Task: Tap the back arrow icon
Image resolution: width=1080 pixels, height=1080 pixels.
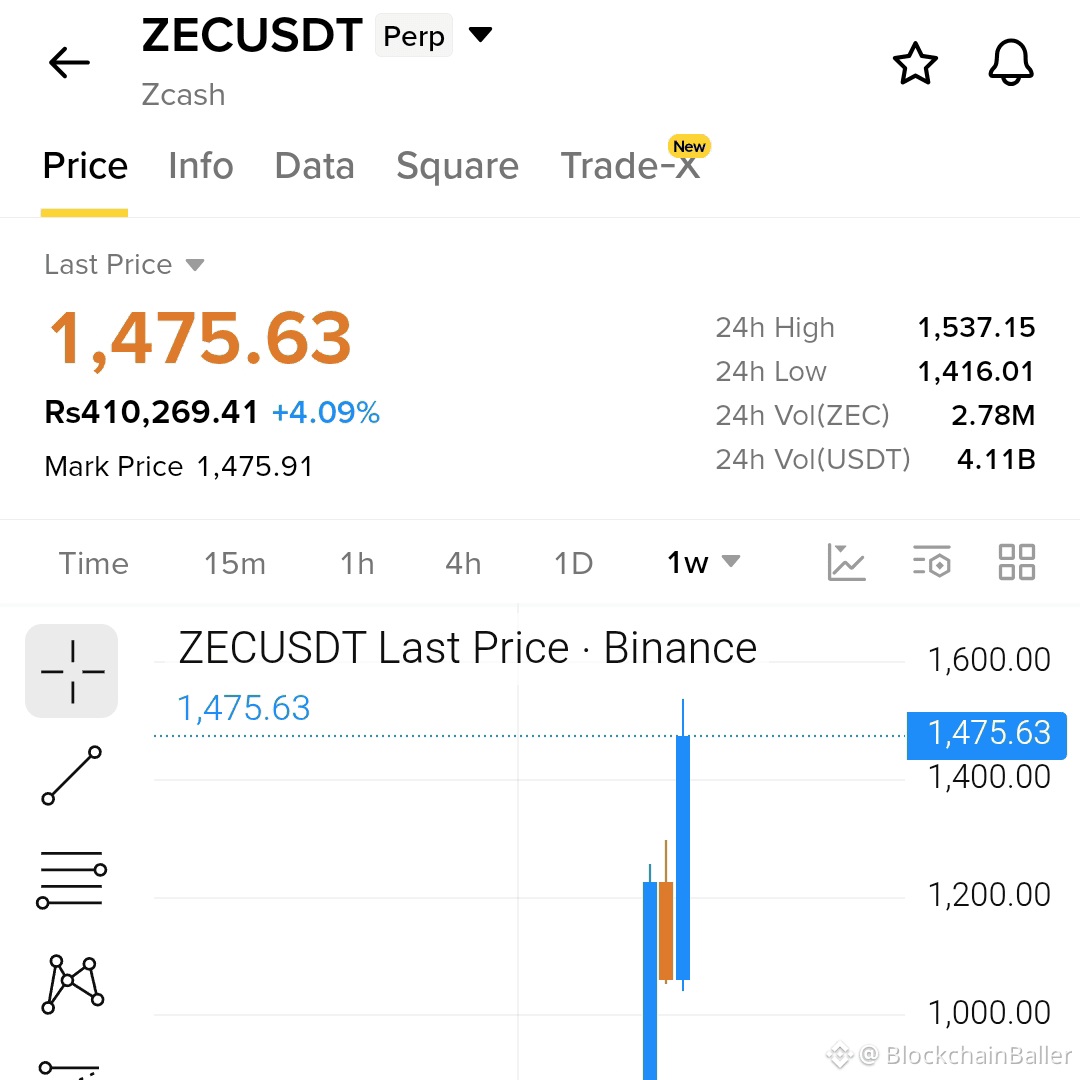Action: (69, 63)
